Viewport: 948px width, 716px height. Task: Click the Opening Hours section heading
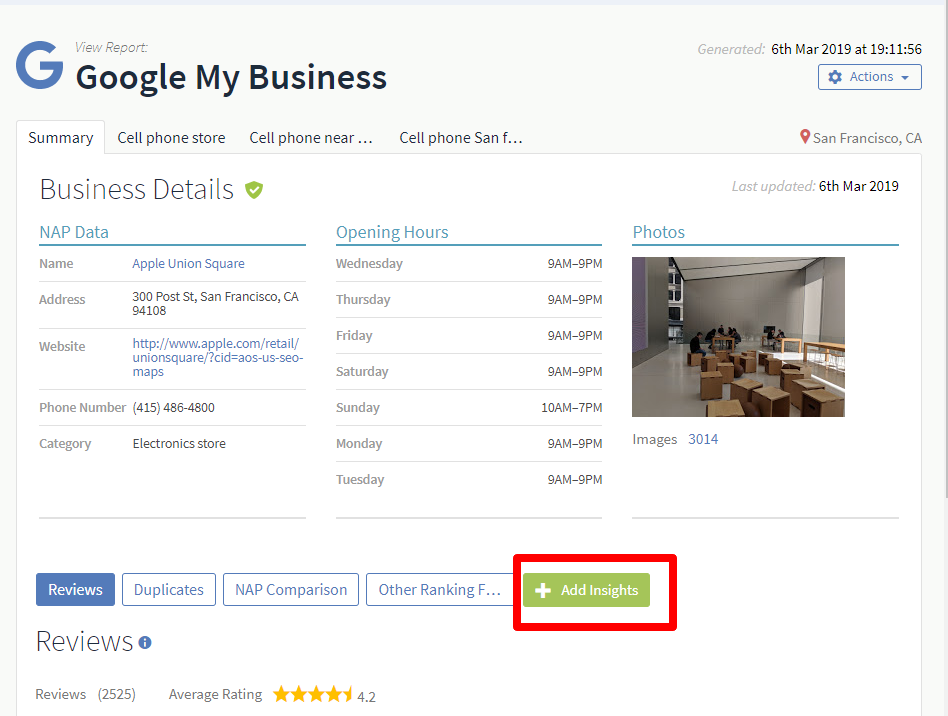coord(392,232)
